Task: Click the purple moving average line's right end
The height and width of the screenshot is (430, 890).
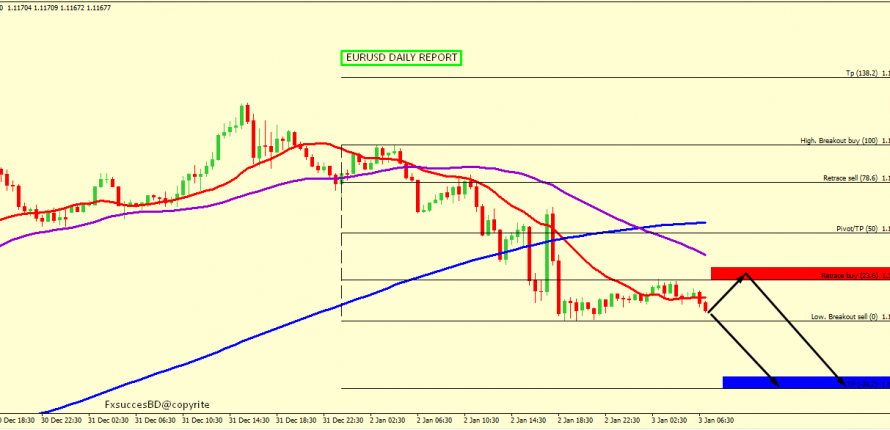Action: click(x=705, y=255)
